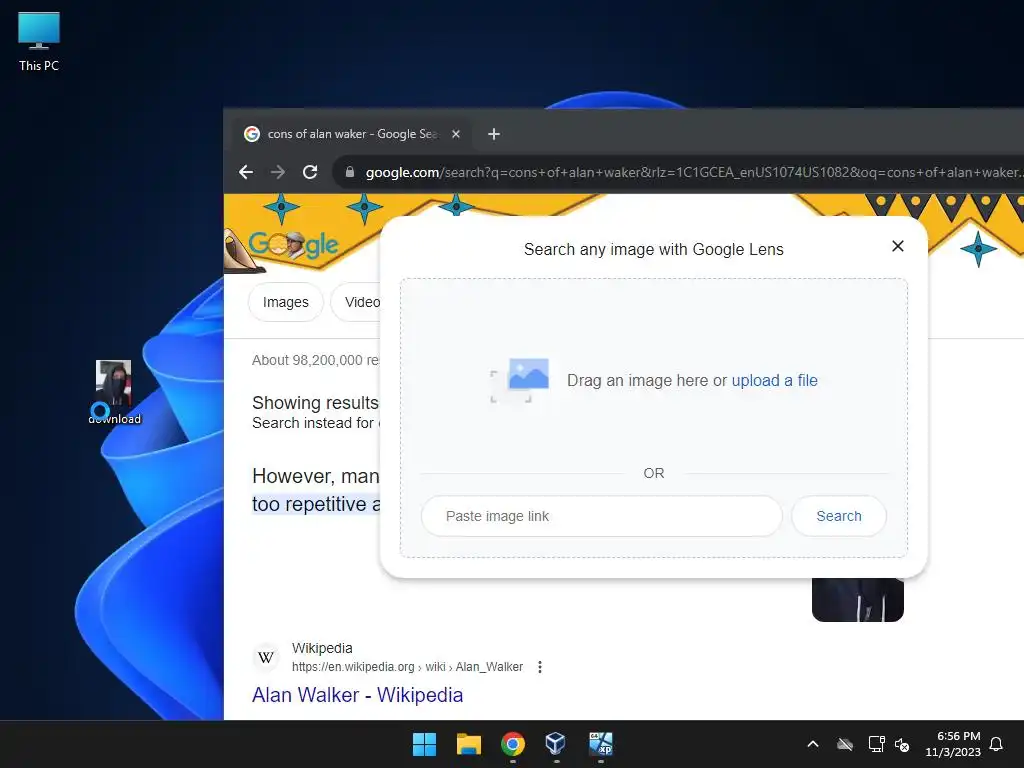Click the Alan Walker image thumbnail
Image resolution: width=1024 pixels, height=768 pixels.
pyautogui.click(x=857, y=600)
